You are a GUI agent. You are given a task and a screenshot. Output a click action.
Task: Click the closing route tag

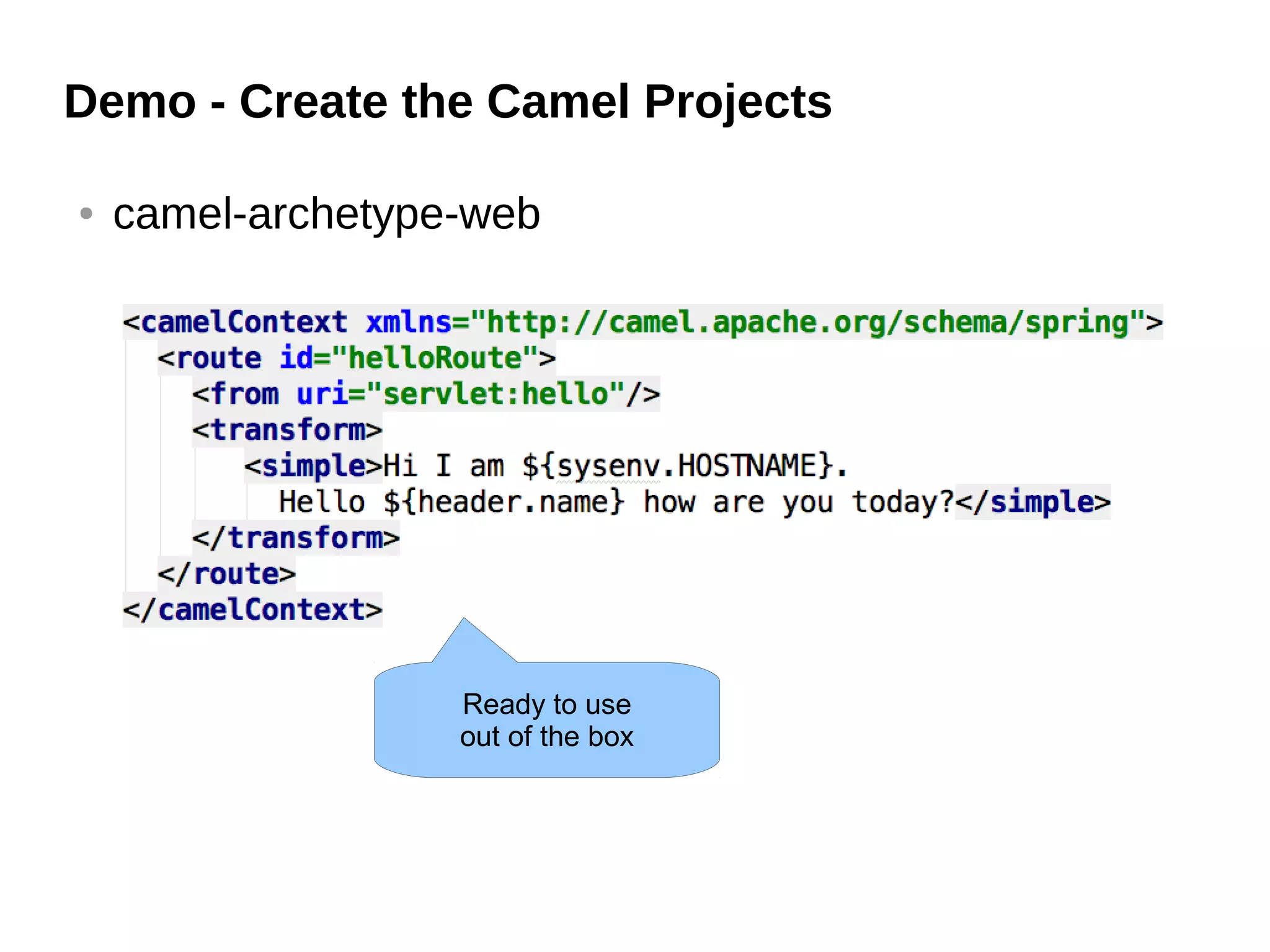pos(226,574)
